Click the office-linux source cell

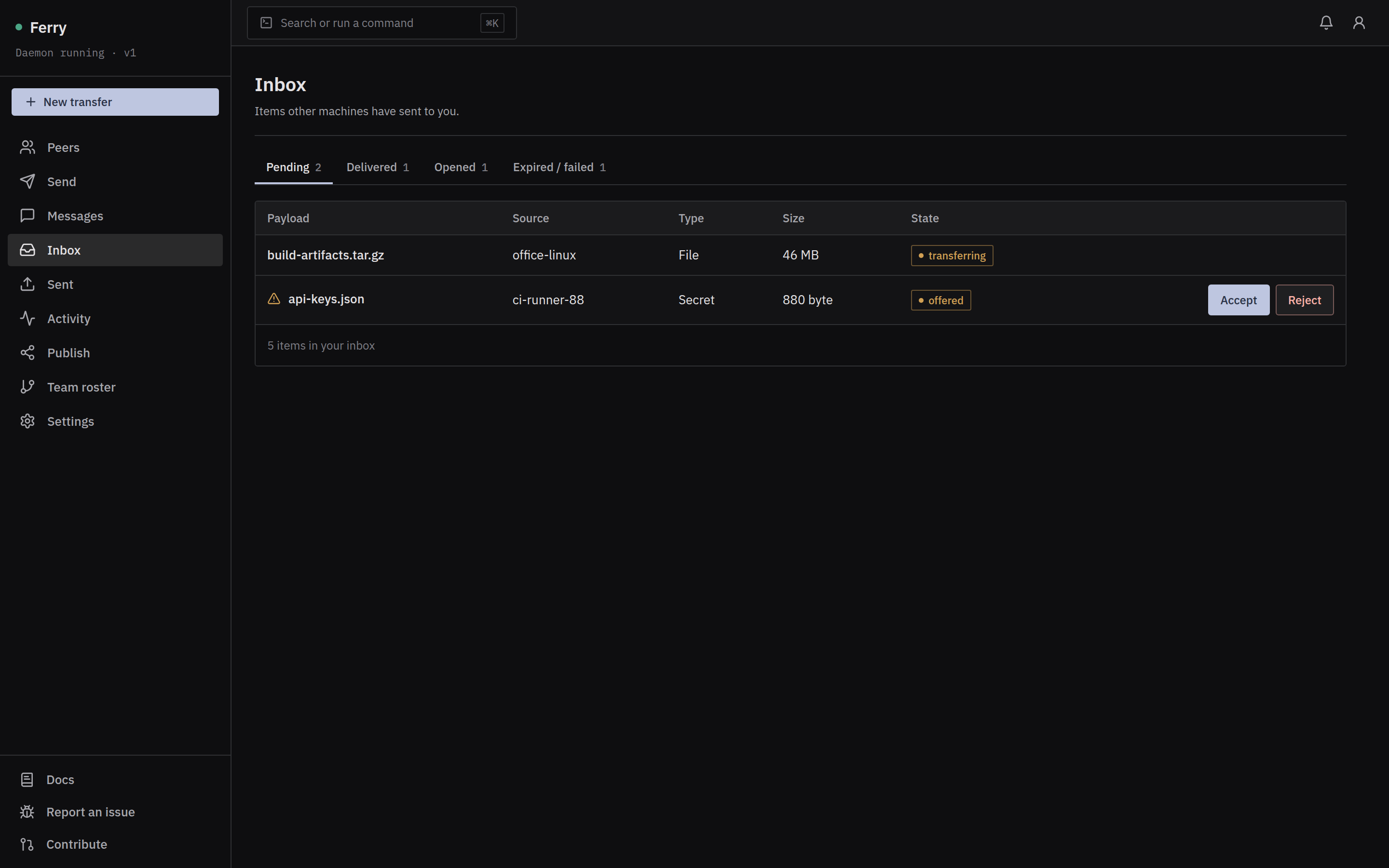click(x=544, y=255)
